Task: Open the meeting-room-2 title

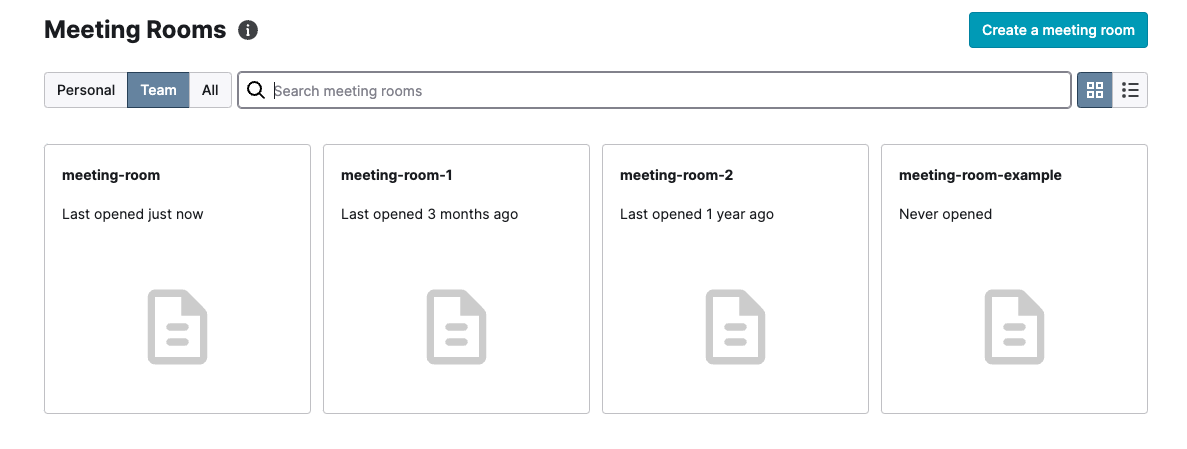Action: point(677,175)
